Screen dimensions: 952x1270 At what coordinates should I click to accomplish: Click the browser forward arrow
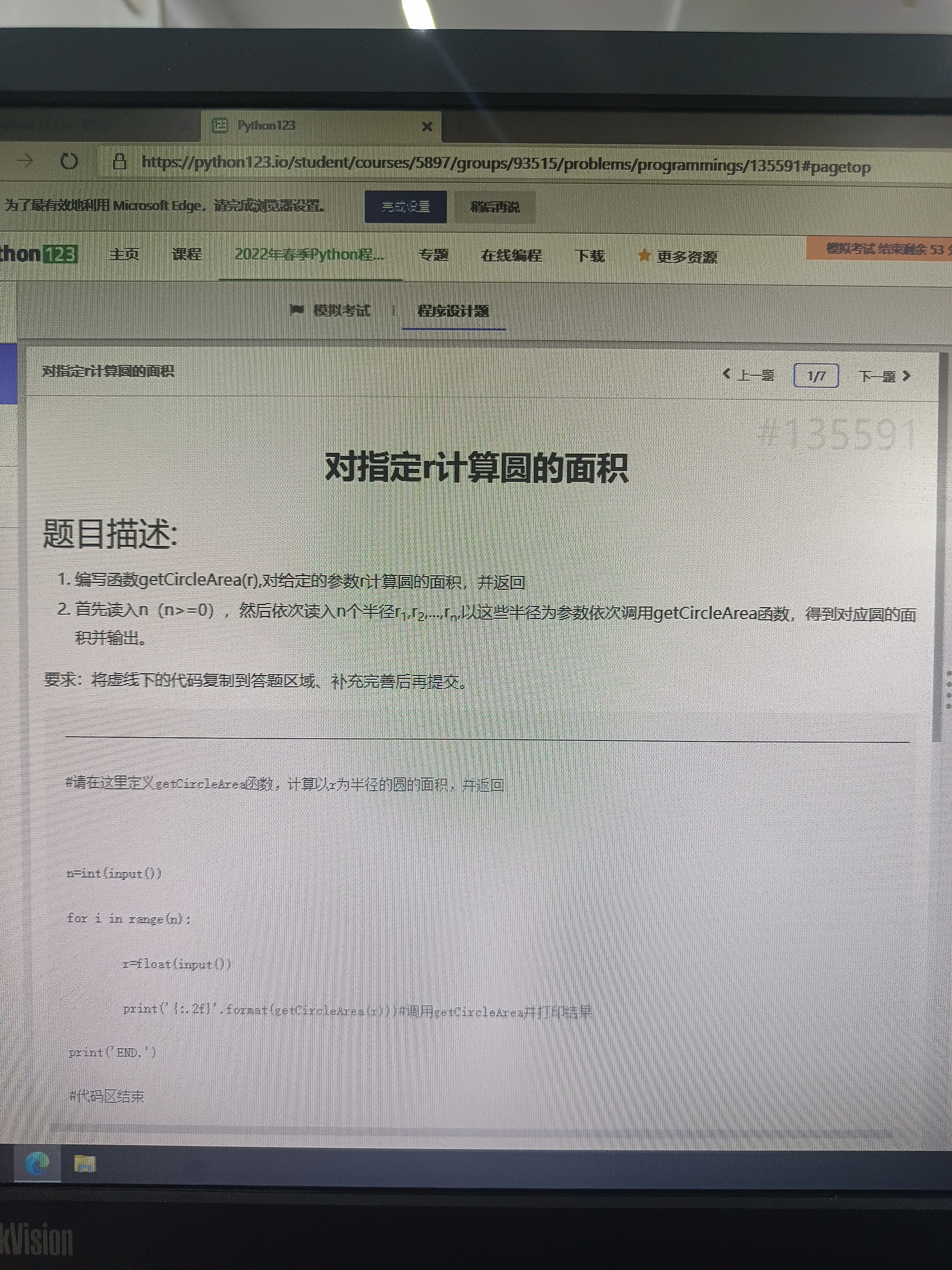tap(25, 161)
